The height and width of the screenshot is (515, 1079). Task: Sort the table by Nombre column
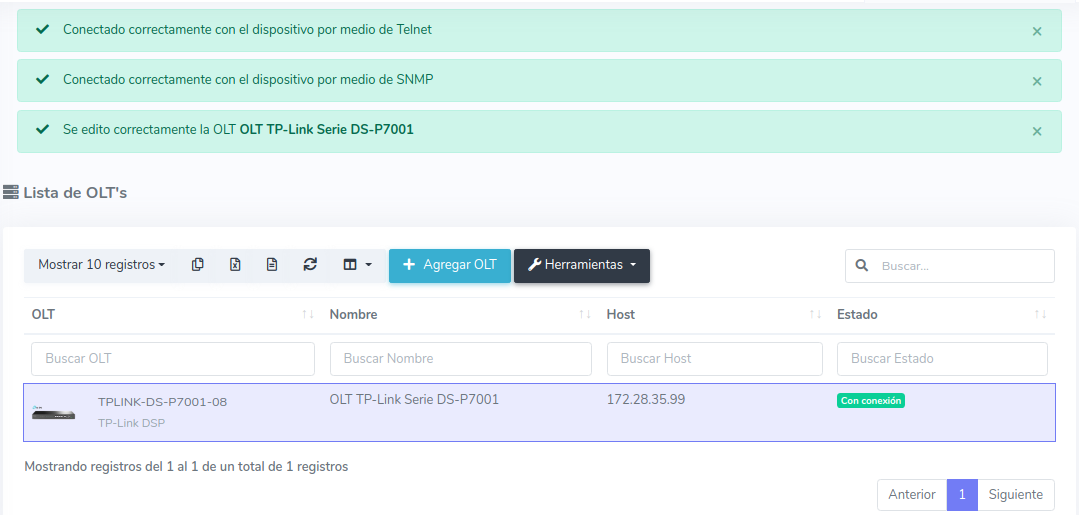pos(585,315)
